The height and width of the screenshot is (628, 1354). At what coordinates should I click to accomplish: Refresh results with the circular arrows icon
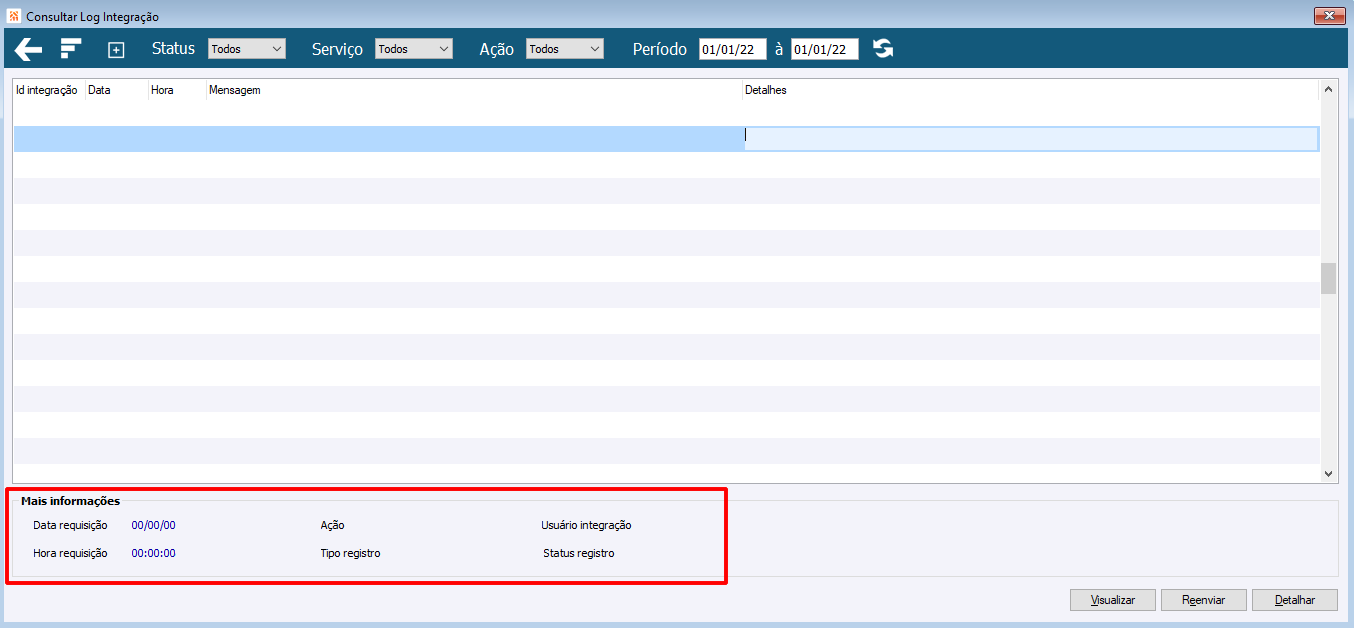pos(883,49)
